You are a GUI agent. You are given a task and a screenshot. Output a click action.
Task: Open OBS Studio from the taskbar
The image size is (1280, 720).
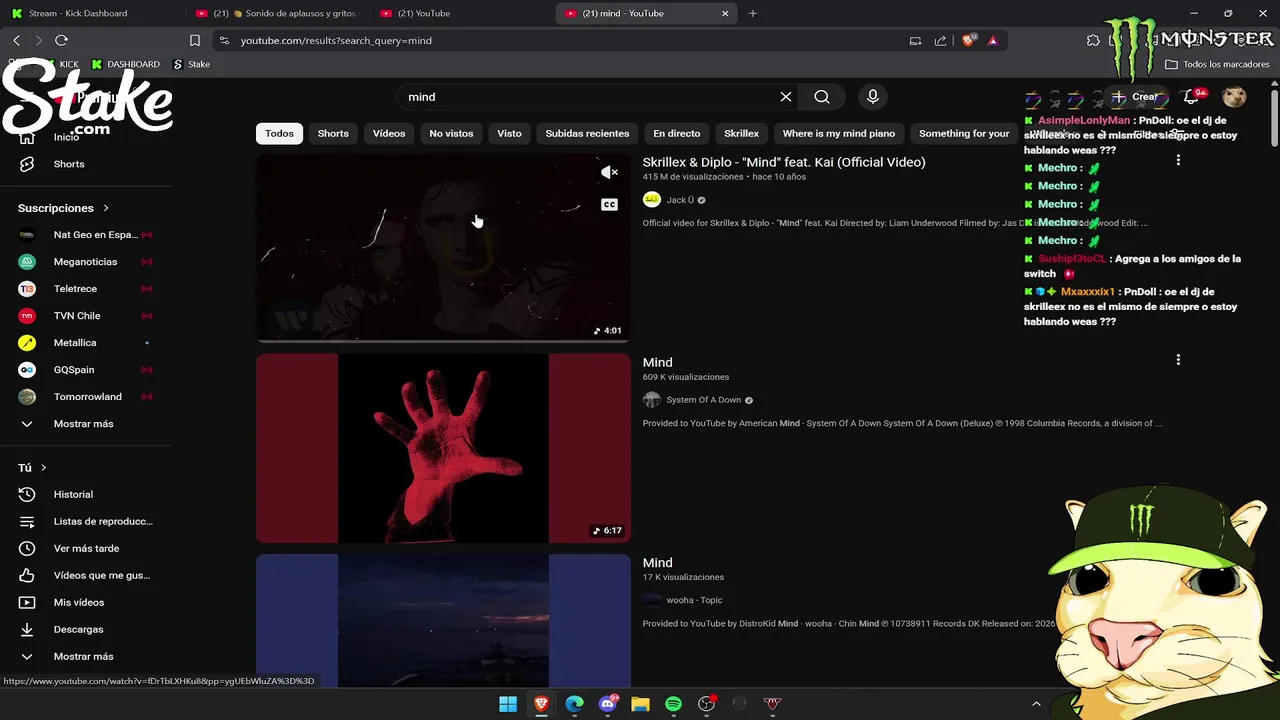tap(706, 704)
